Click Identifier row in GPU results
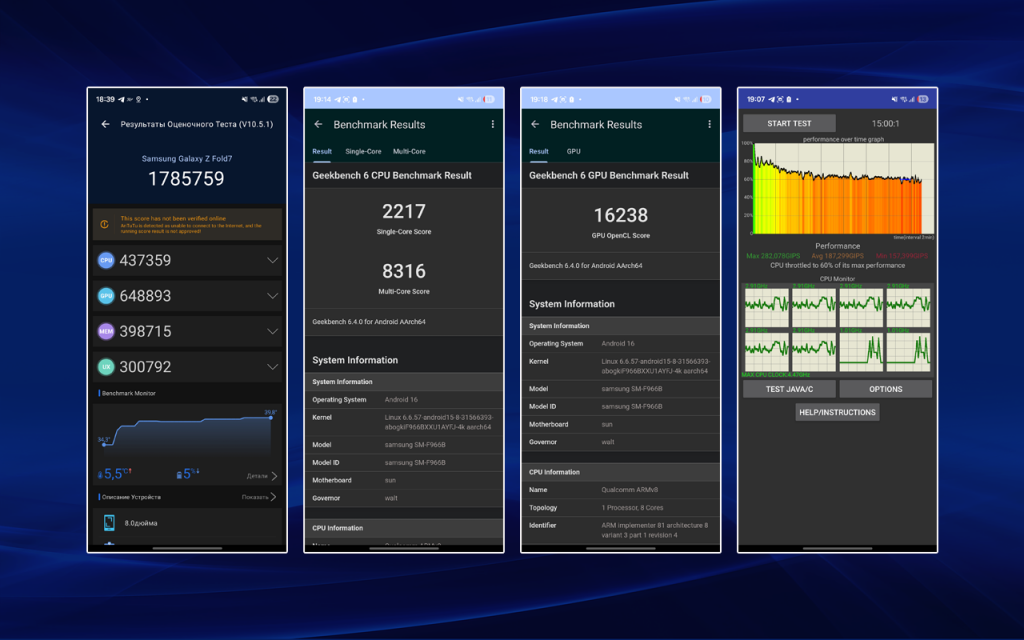The height and width of the screenshot is (640, 1024). click(x=620, y=530)
